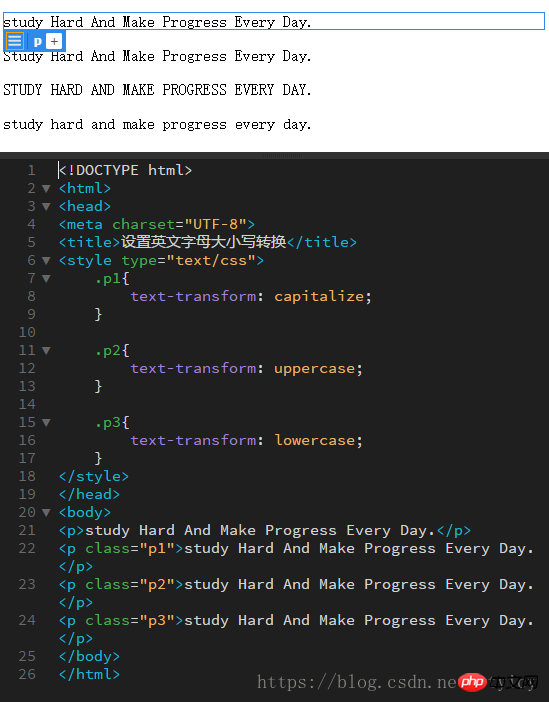This screenshot has width=549, height=702.
Task: Click the hamburger menu icon on the element toolbar
Action: 14,41
